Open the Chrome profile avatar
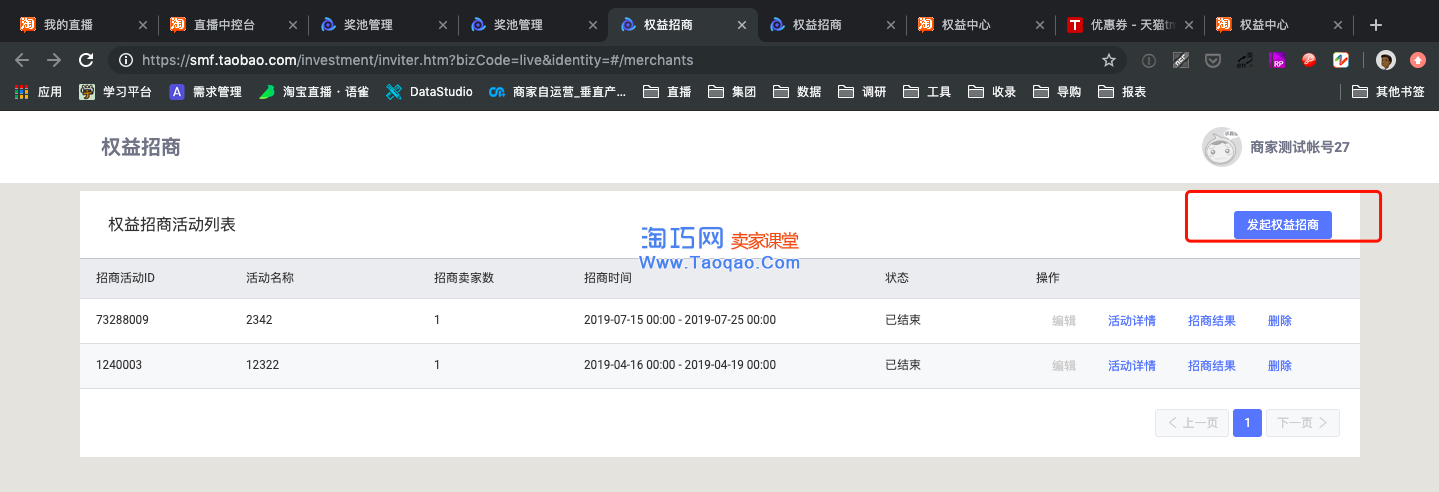The height and width of the screenshot is (492, 1439). point(1386,60)
